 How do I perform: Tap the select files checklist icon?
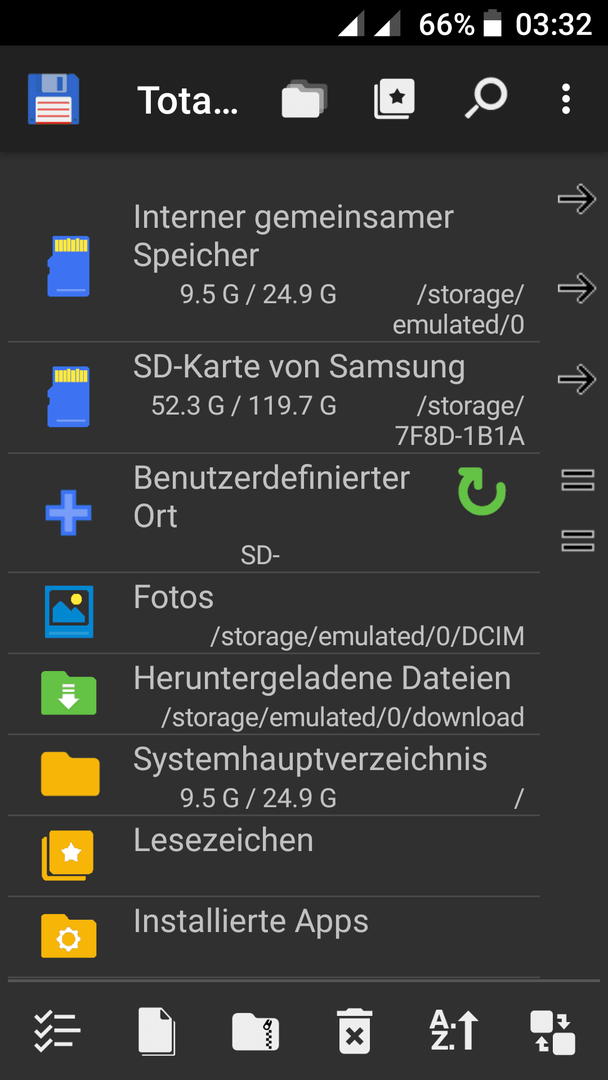tap(57, 1031)
